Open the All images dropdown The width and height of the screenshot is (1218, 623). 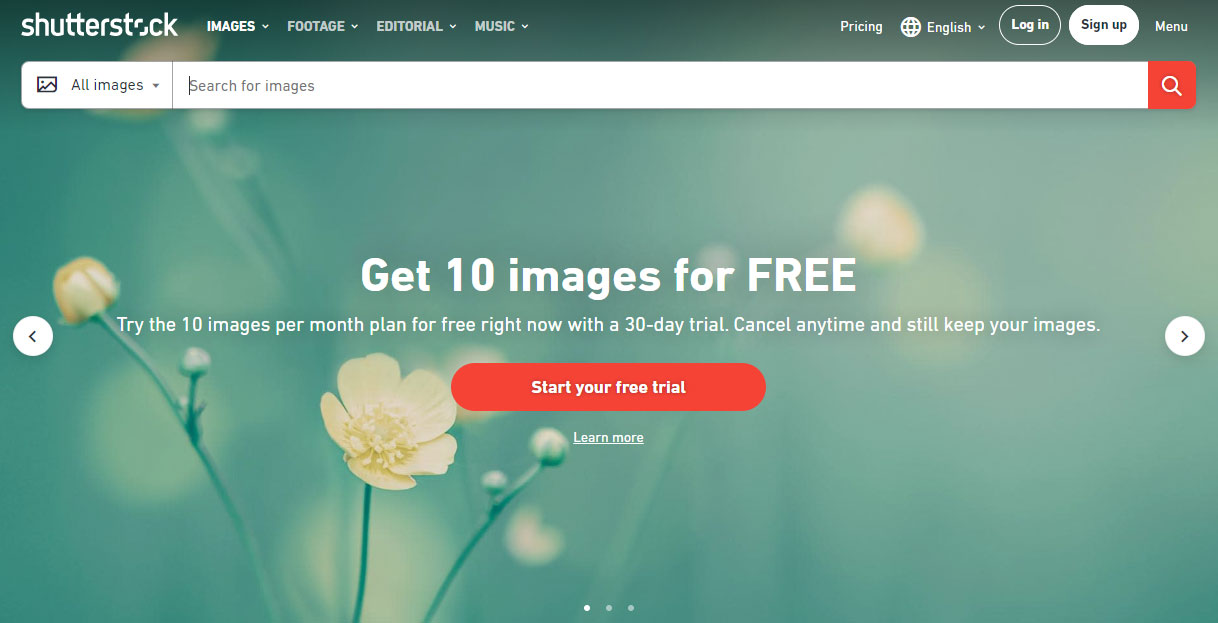[98, 85]
